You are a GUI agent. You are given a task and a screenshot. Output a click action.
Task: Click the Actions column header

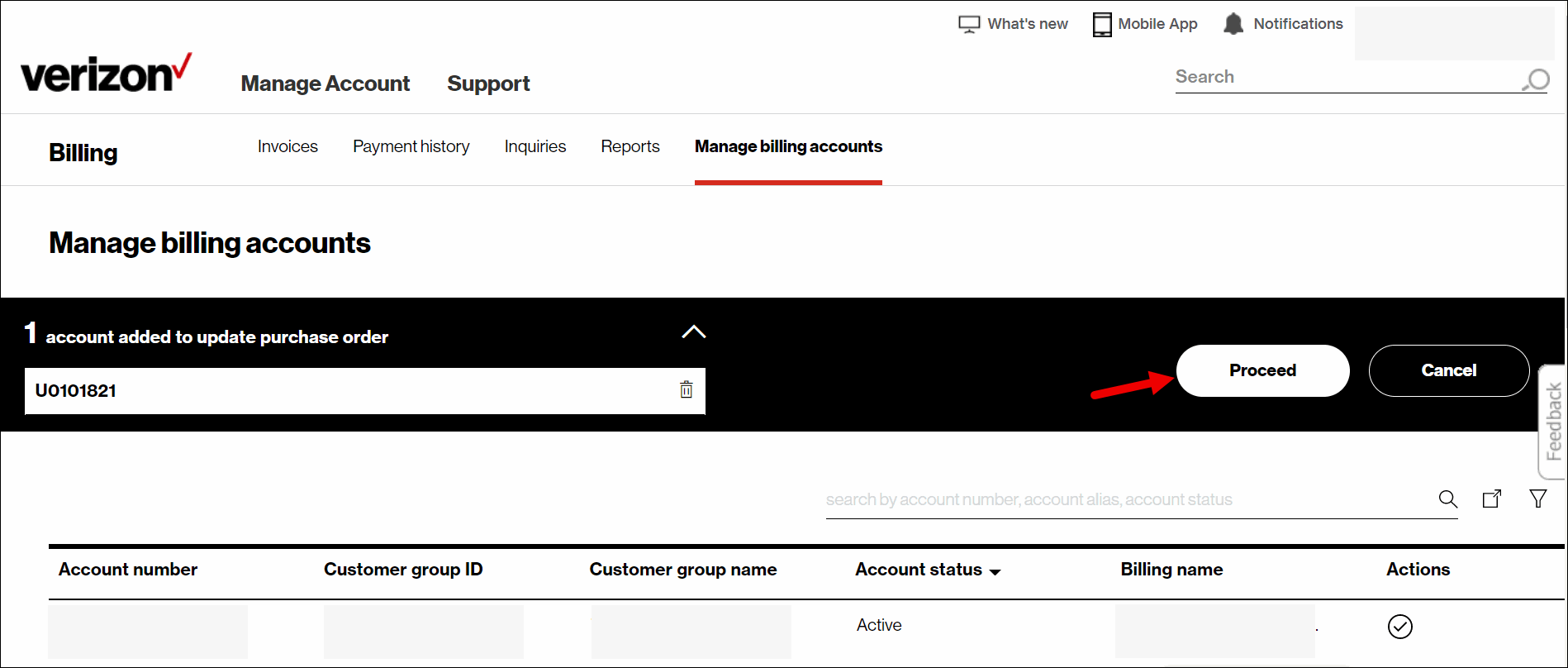[1418, 570]
